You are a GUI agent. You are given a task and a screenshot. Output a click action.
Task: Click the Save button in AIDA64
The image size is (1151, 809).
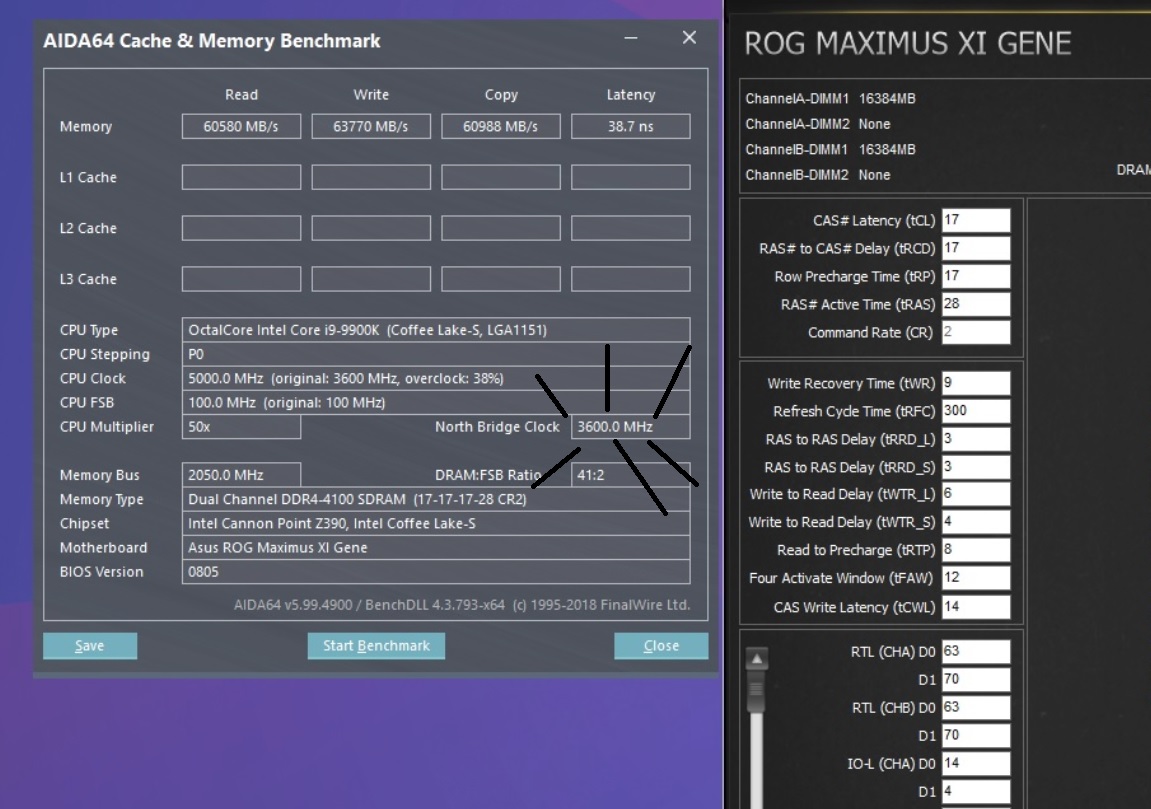coord(90,645)
